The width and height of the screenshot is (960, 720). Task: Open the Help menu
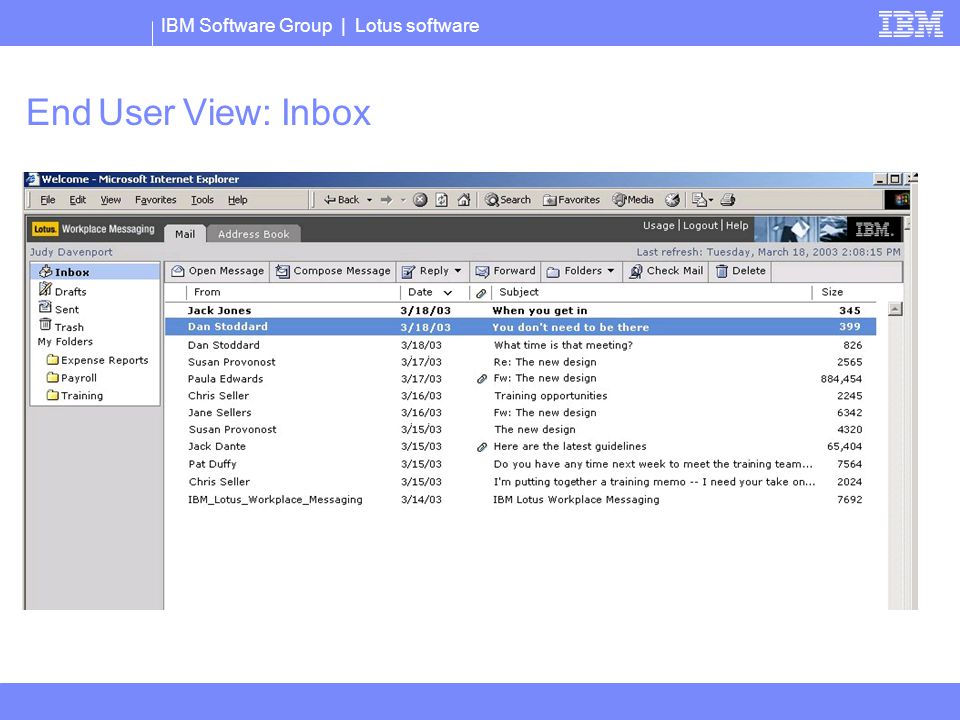point(238,200)
